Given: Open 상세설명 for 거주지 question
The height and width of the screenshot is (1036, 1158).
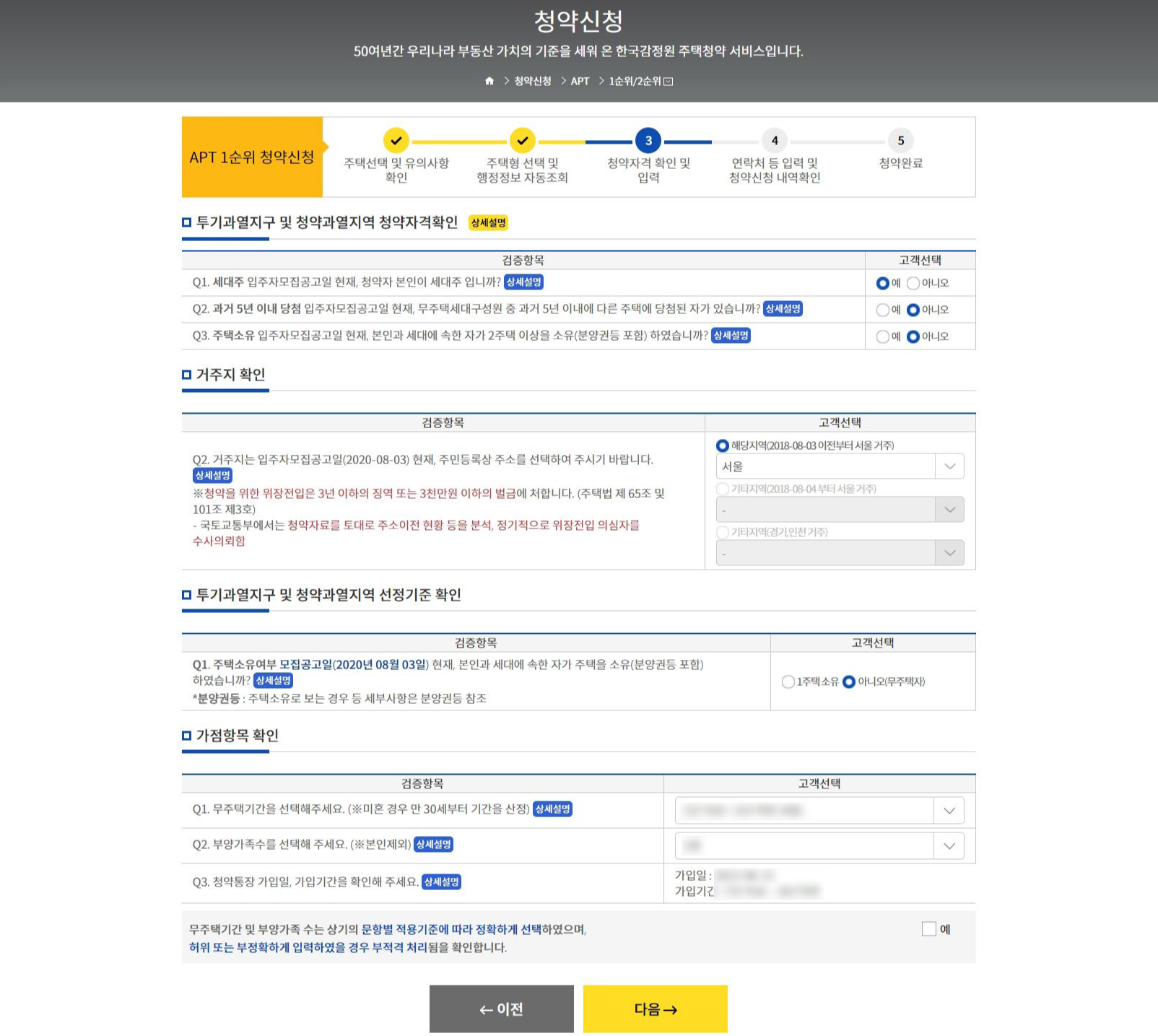Looking at the screenshot, I should click(x=212, y=476).
